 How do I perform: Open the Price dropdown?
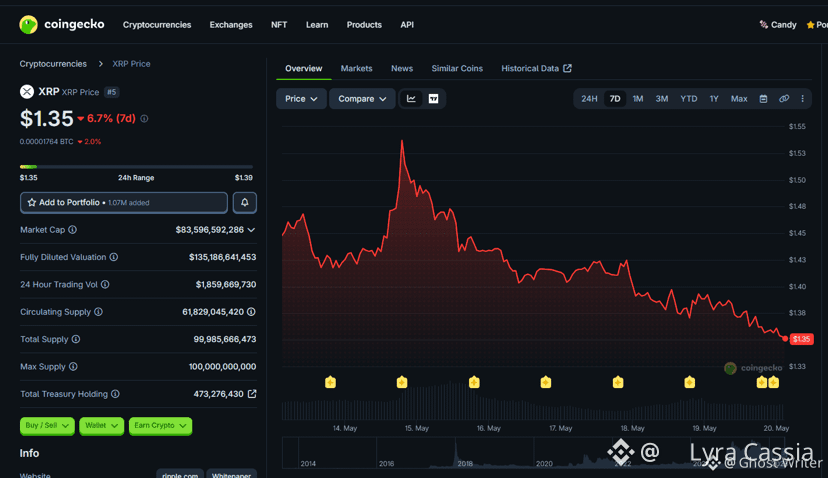point(301,99)
